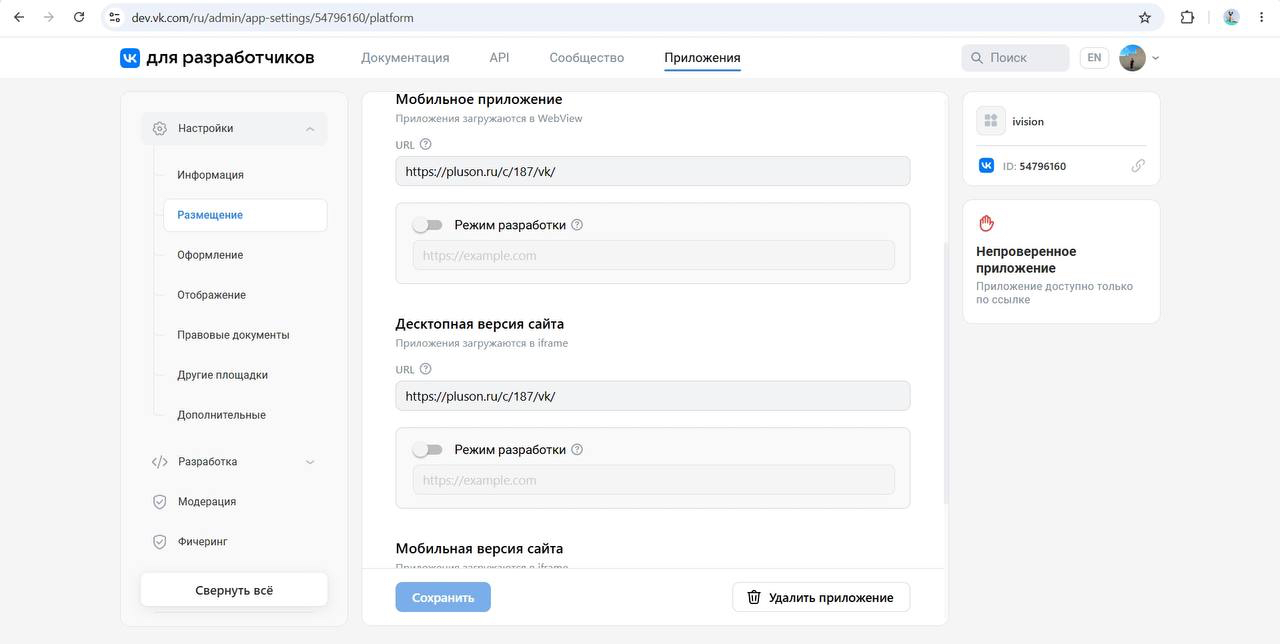Open the browser extensions puzzle icon
The image size is (1280, 644).
pyautogui.click(x=1187, y=17)
